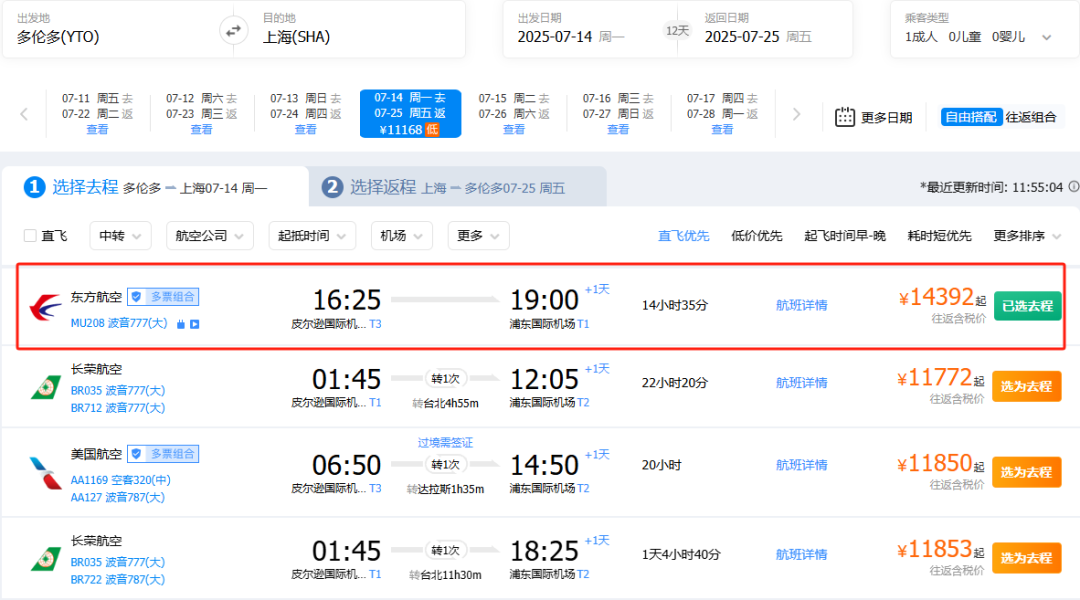Show previous dates with left arrow
The image size is (1080, 600).
24,114
